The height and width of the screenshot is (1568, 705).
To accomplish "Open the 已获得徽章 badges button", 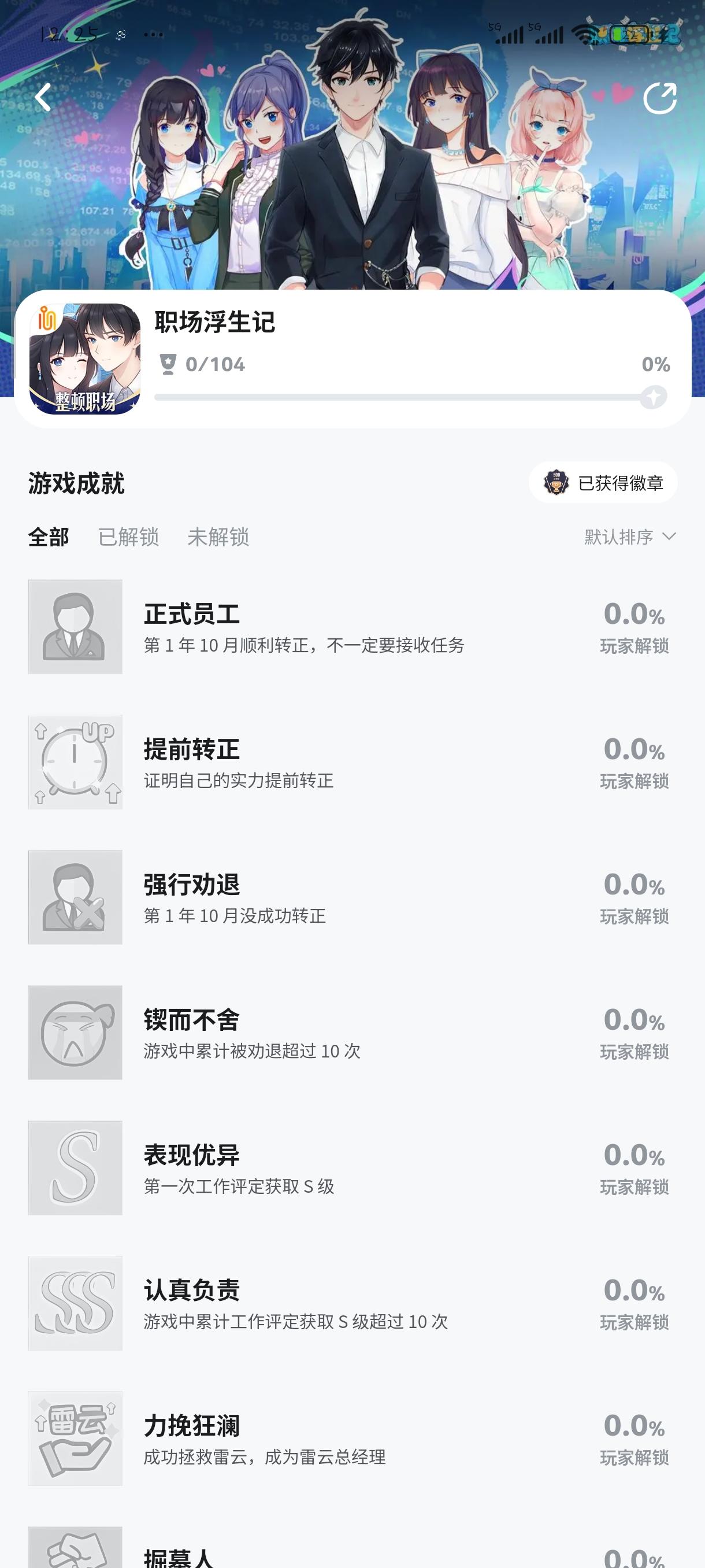I will coord(602,483).
